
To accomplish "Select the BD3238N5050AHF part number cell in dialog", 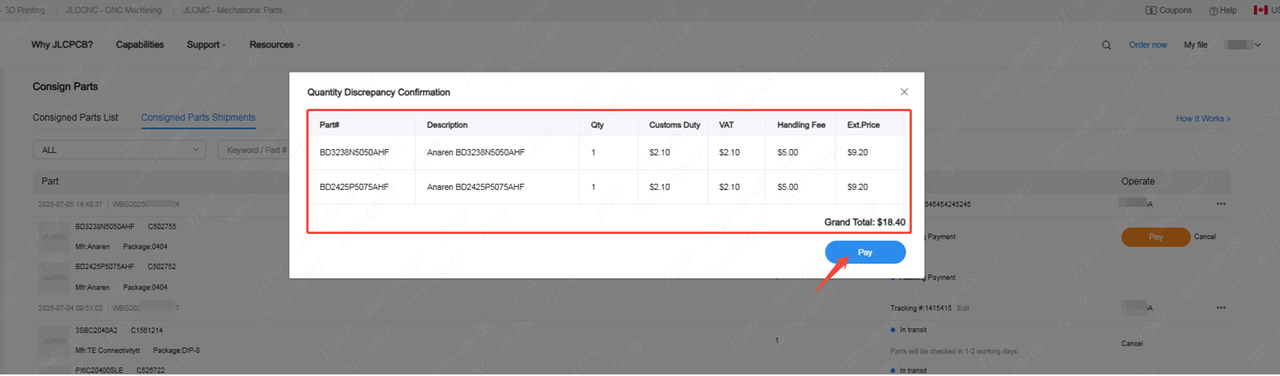I will [x=354, y=153].
